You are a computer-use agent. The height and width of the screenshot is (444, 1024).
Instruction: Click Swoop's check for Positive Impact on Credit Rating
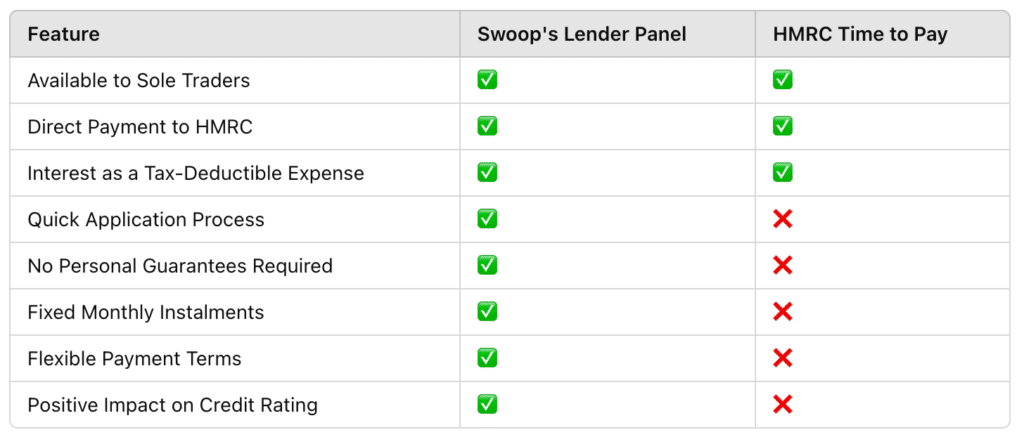pos(487,405)
